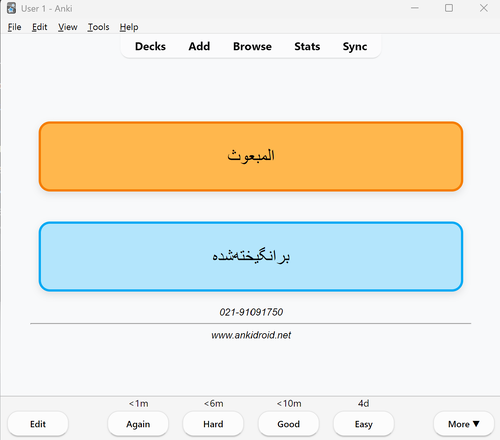Go to Decks screen
The image size is (500, 440).
(150, 46)
